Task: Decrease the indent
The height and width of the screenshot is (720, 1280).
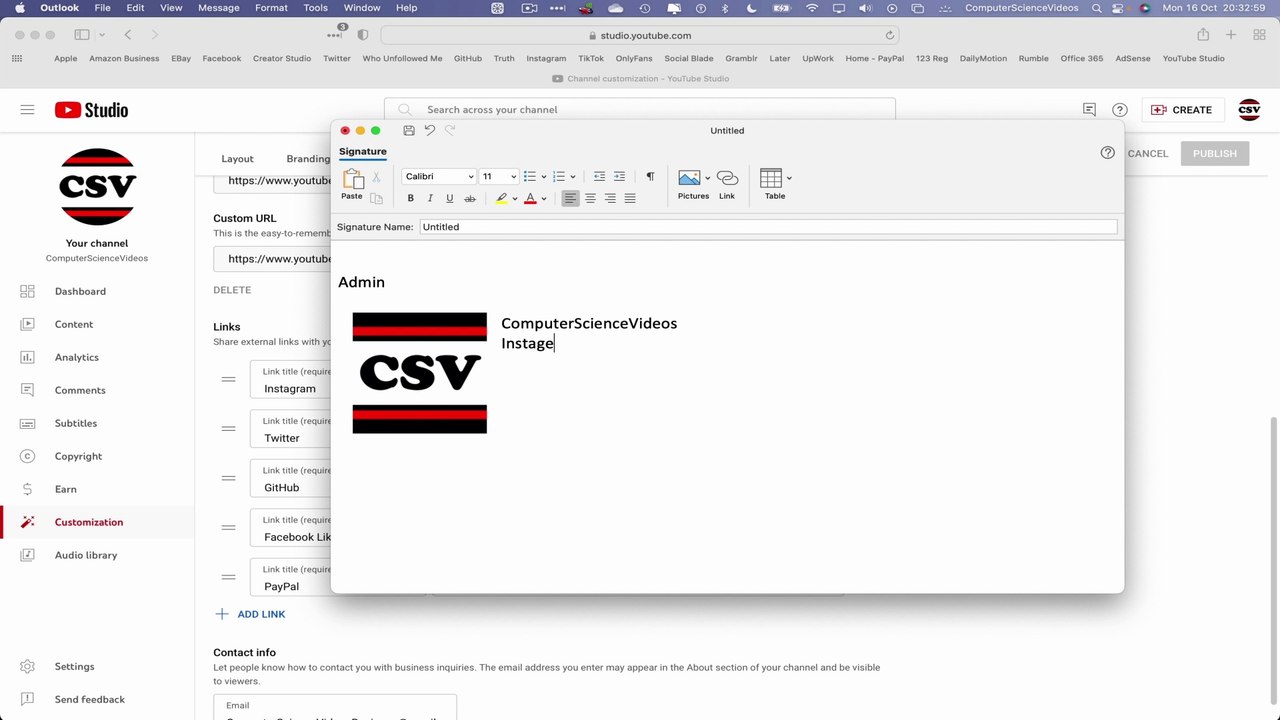Action: click(599, 176)
